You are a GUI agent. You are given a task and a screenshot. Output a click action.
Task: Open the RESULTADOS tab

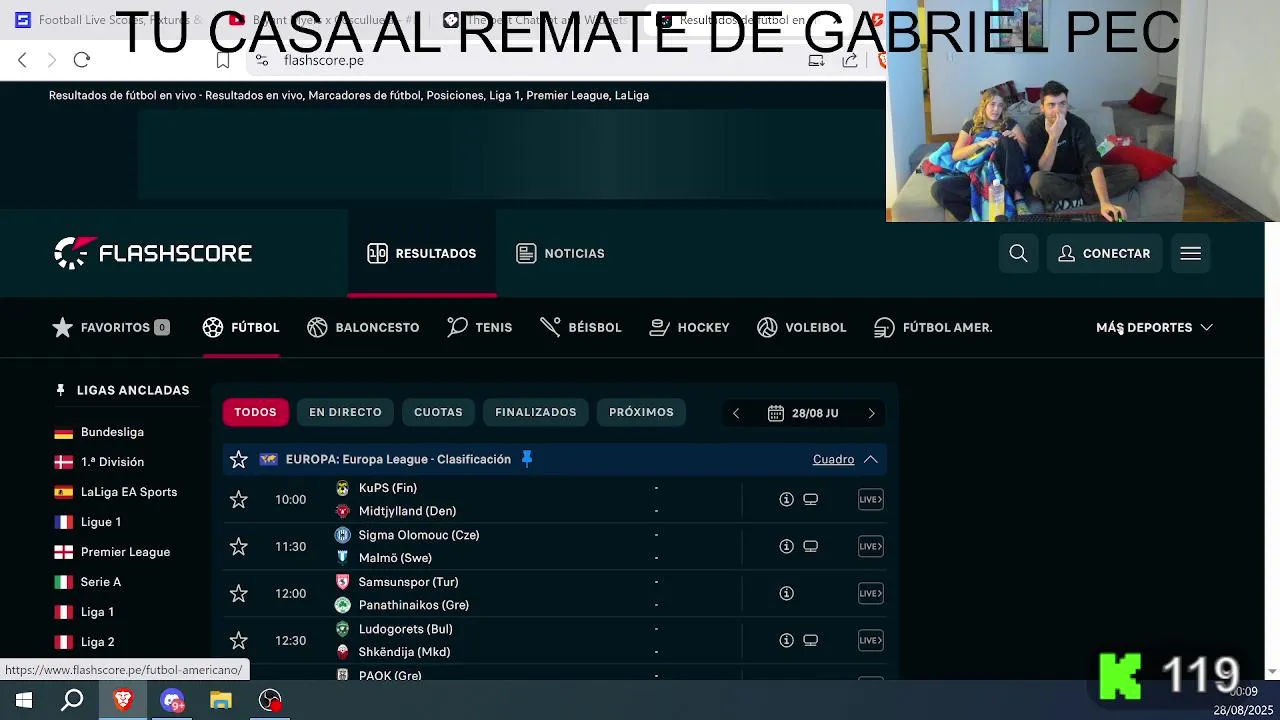click(x=422, y=254)
